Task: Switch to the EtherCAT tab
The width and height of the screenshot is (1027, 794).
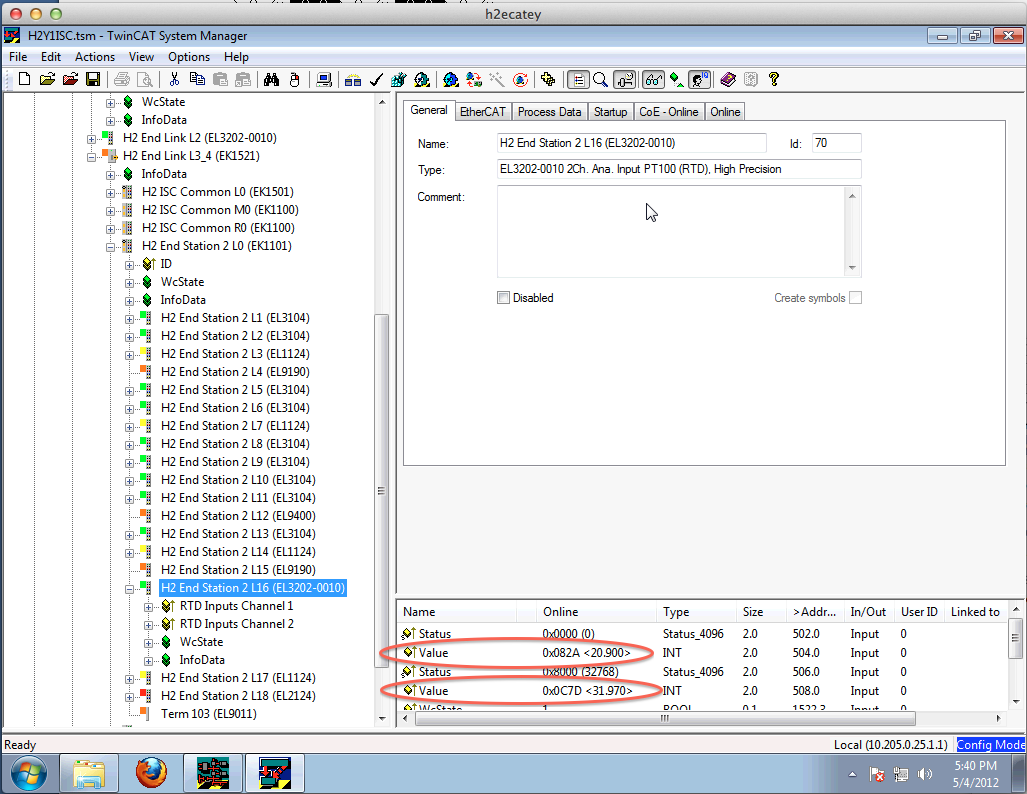Action: [483, 112]
